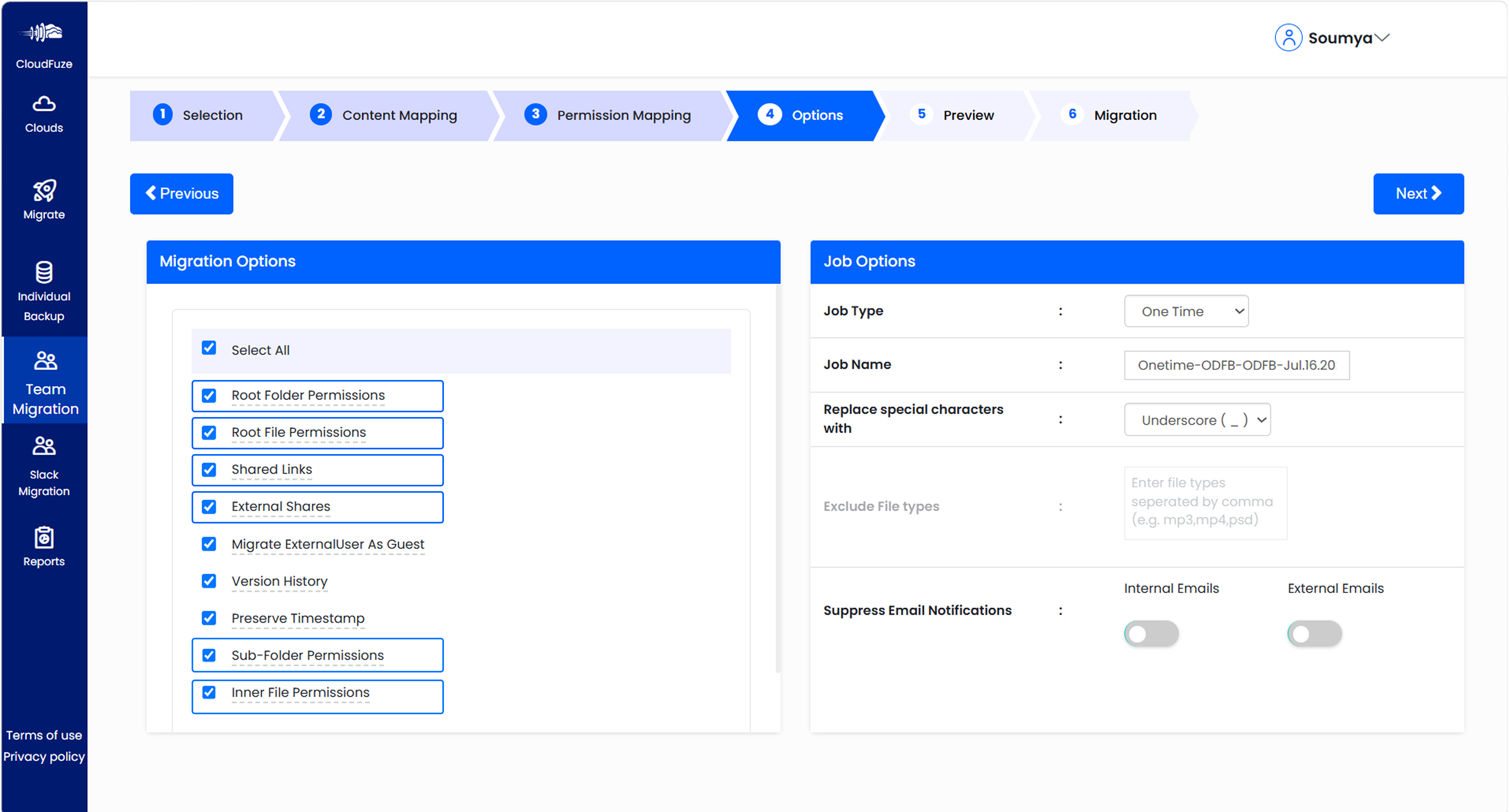Uncheck the Shared Links checkbox
This screenshot has width=1510, height=812.
[x=209, y=470]
